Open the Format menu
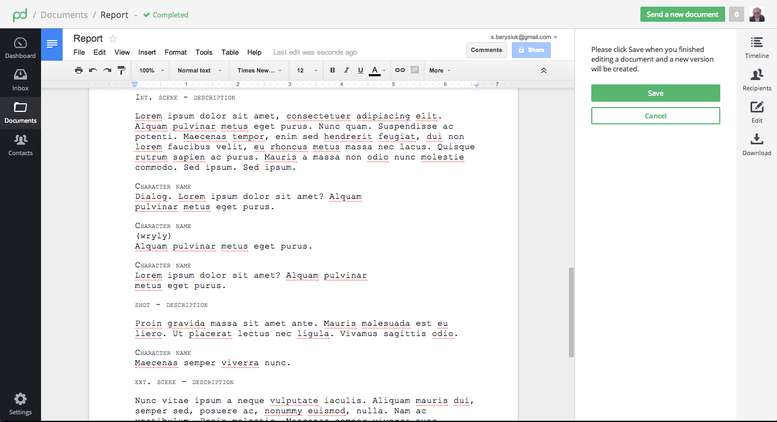The height and width of the screenshot is (422, 777). (x=175, y=52)
